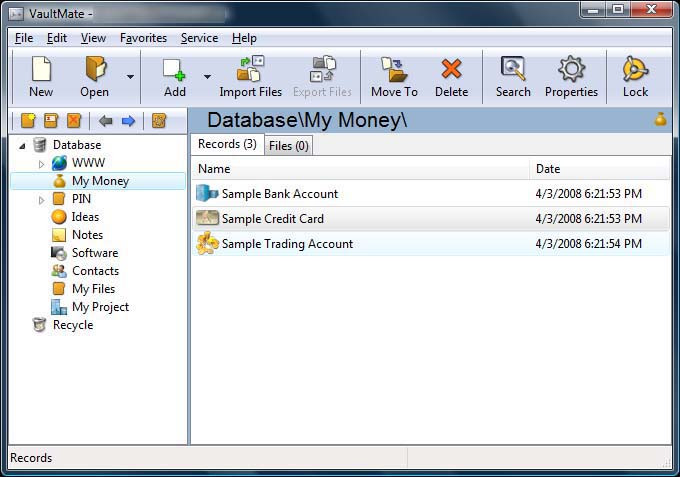Open the Favorites menu
This screenshot has width=680, height=477.
tap(143, 38)
